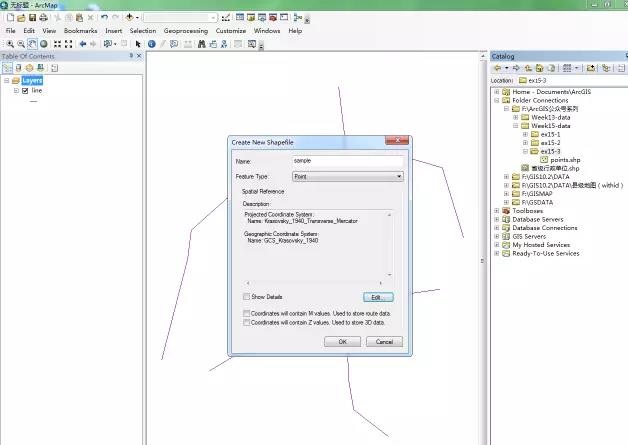Open the ArcToolbox red toolbox icon
The image size is (628, 445).
point(273,17)
